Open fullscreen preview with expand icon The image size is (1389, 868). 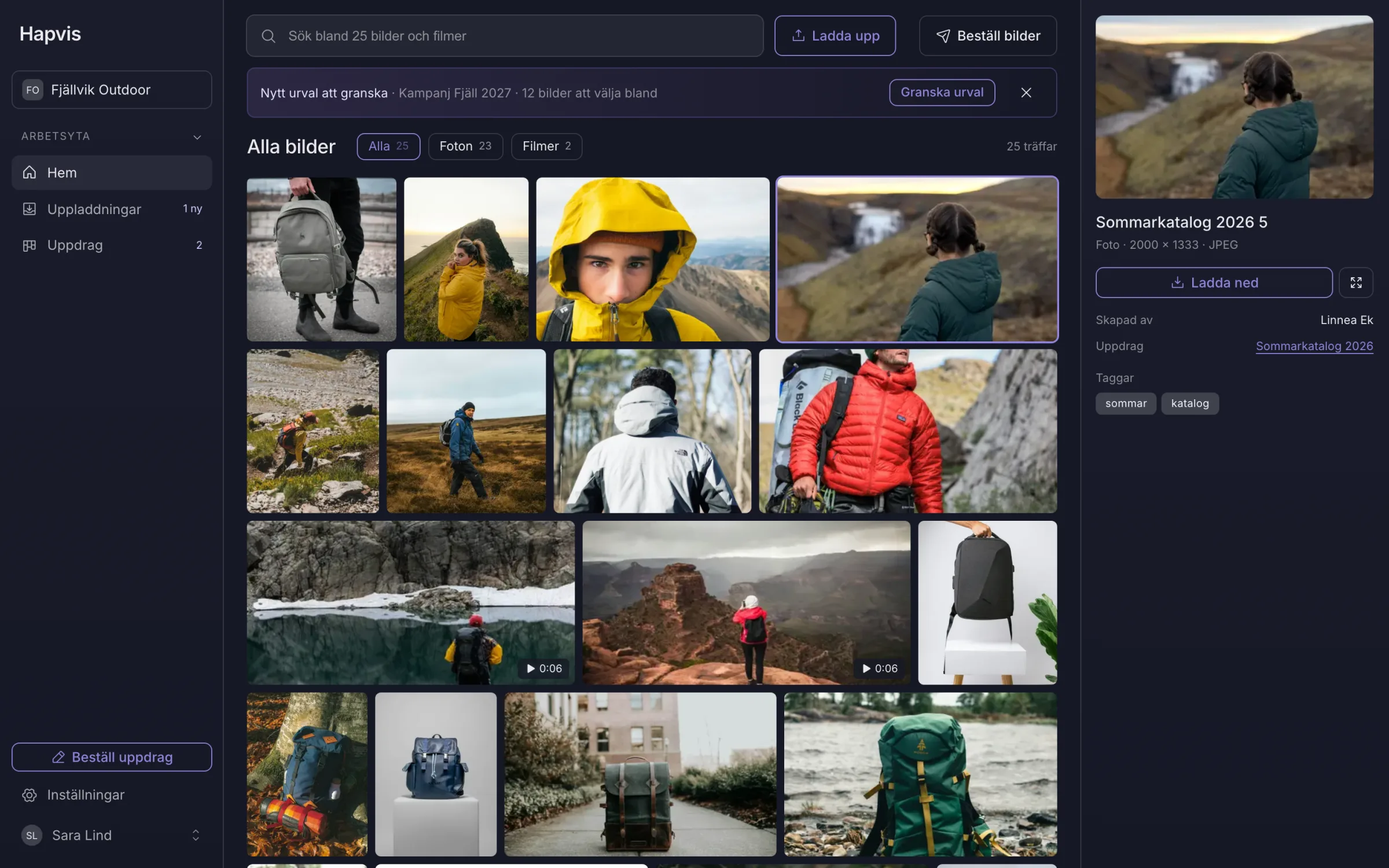1356,282
